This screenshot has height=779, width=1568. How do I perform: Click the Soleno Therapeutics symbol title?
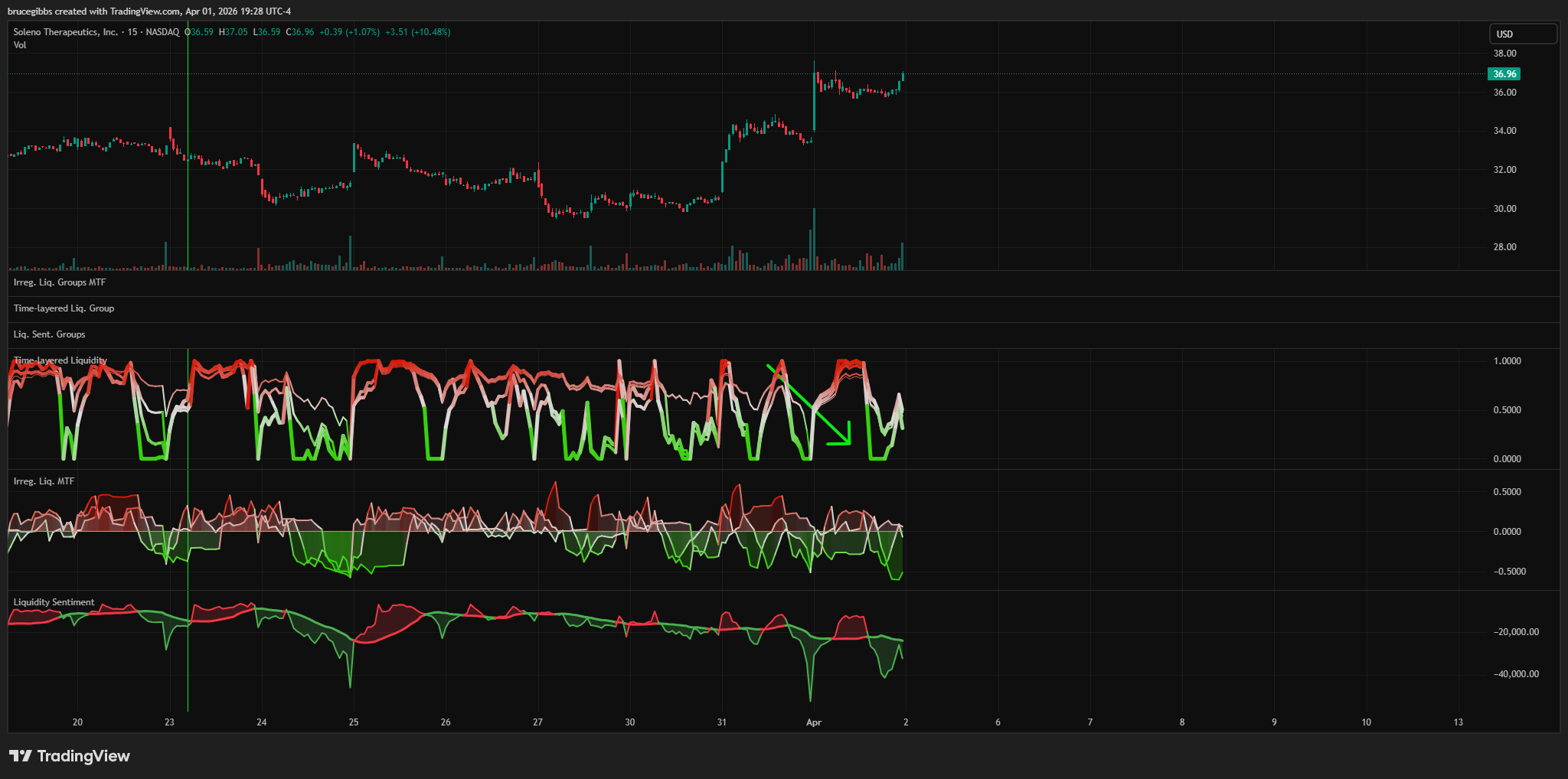click(66, 32)
